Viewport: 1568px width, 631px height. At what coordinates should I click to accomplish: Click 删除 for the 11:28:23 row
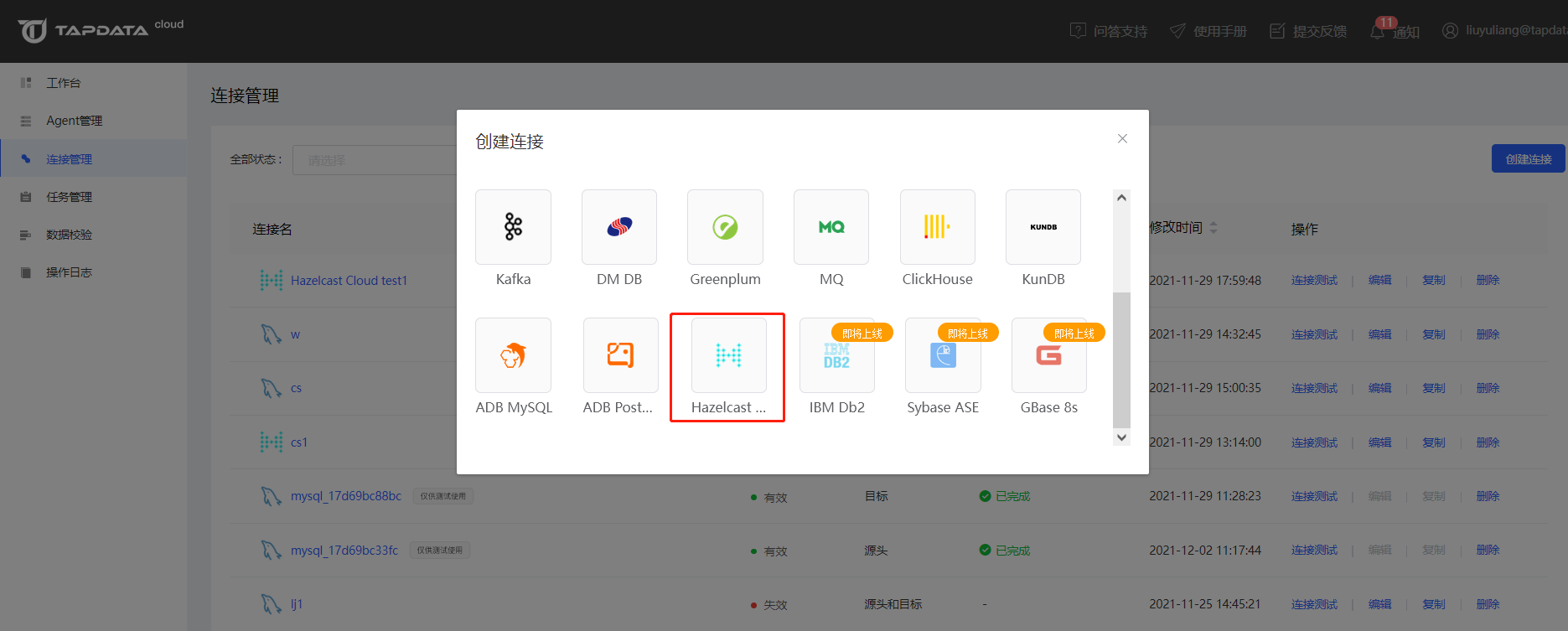pos(1488,496)
